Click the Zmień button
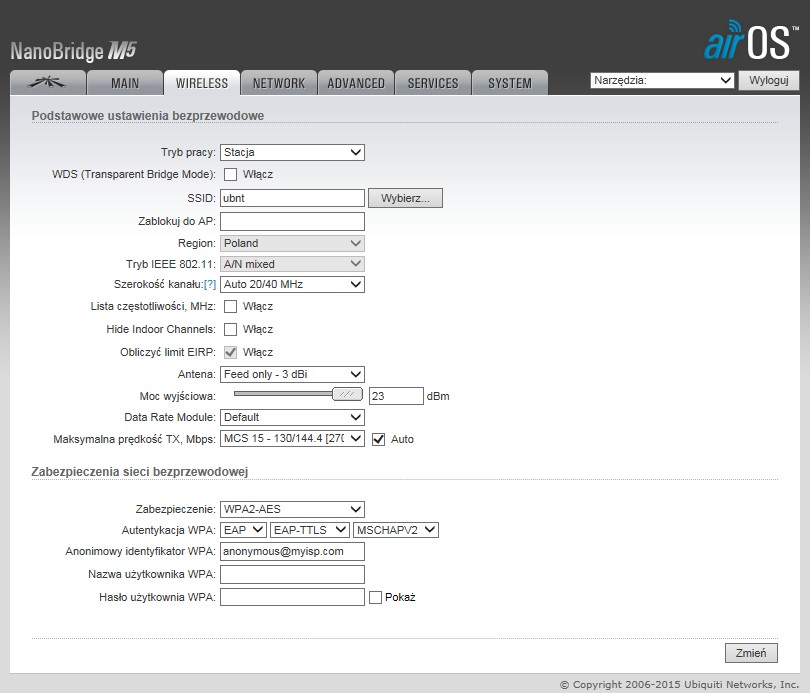The width and height of the screenshot is (810, 693). coord(751,653)
